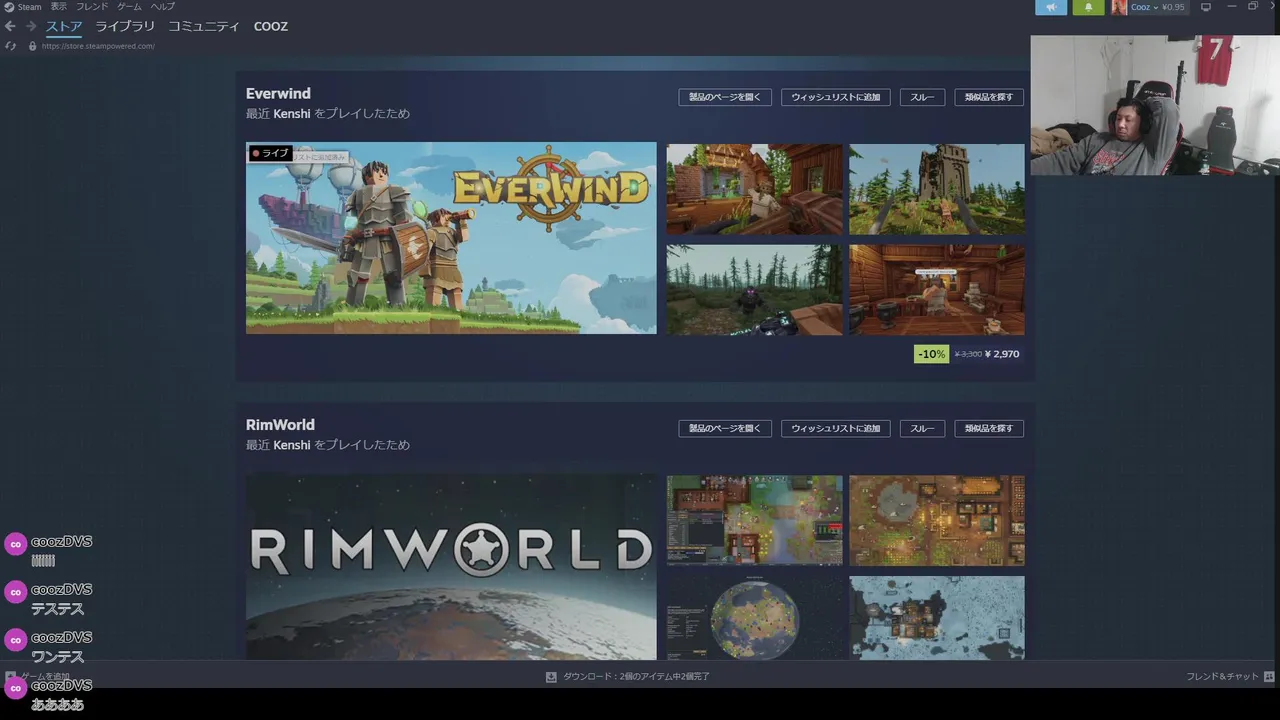
Task: Open the announcements megaphone button
Action: (x=1051, y=7)
